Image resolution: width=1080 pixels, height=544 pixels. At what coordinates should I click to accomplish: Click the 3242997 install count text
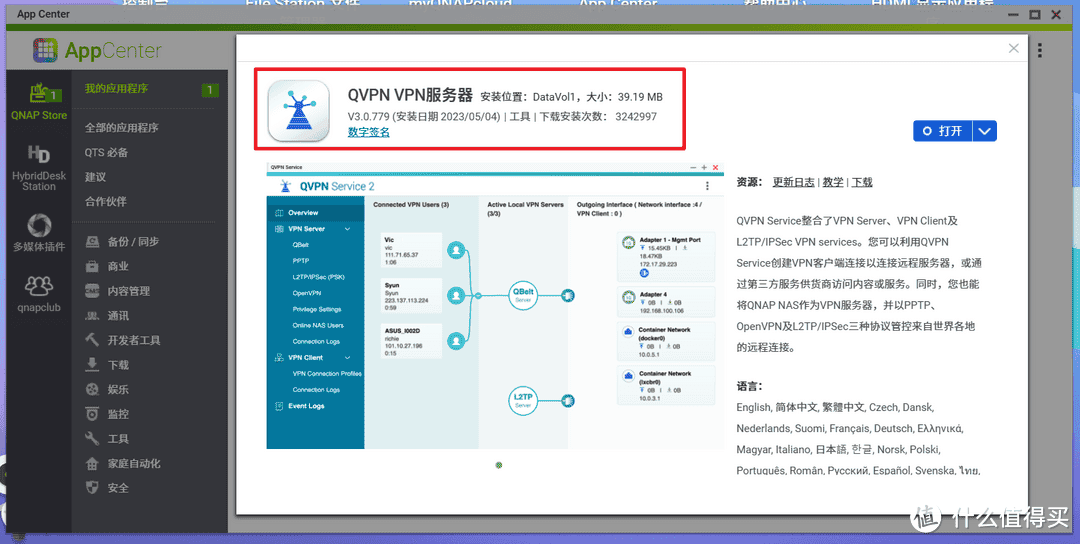(636, 116)
